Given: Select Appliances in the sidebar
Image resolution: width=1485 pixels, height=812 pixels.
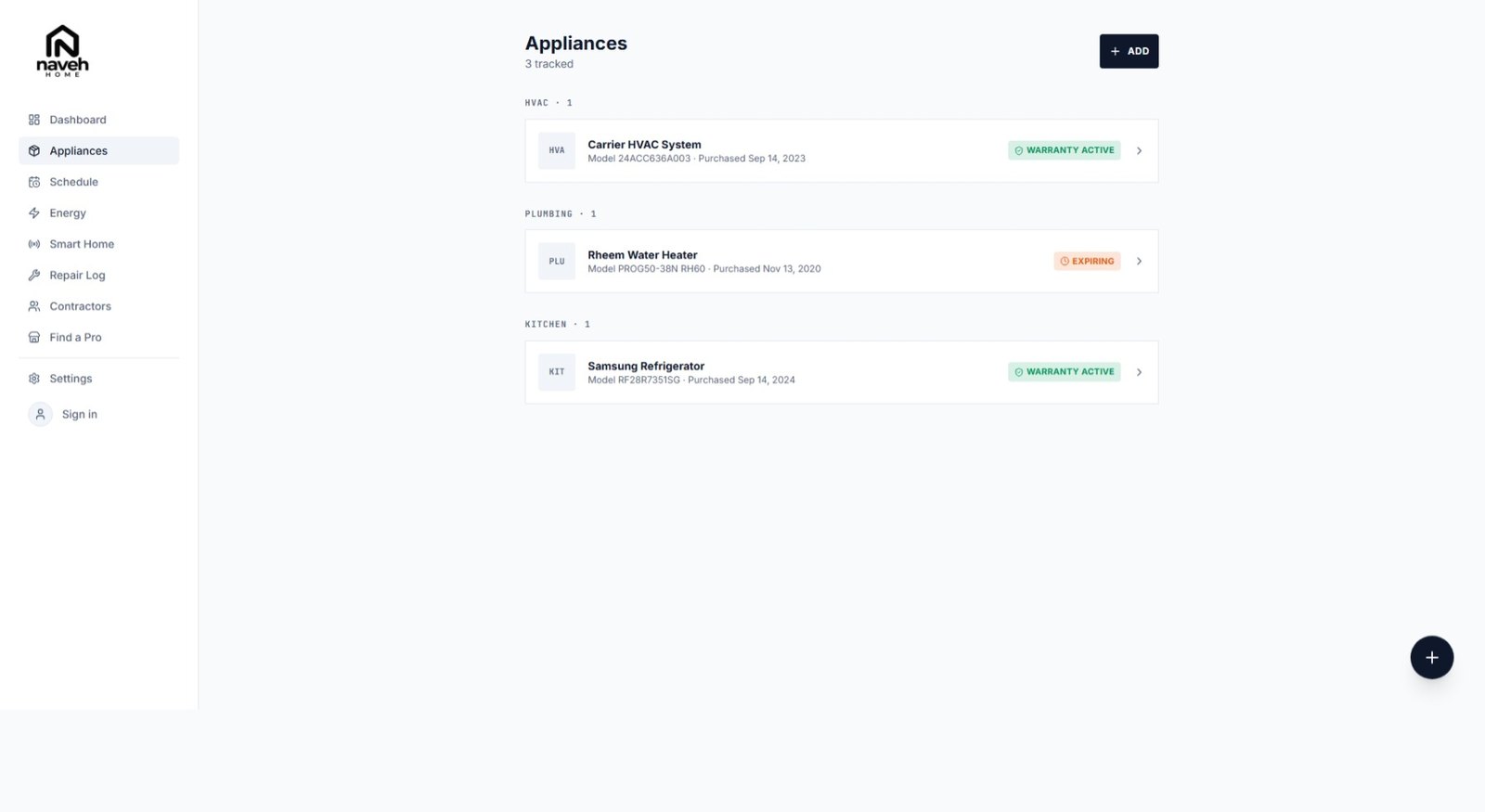Looking at the screenshot, I should (98, 150).
